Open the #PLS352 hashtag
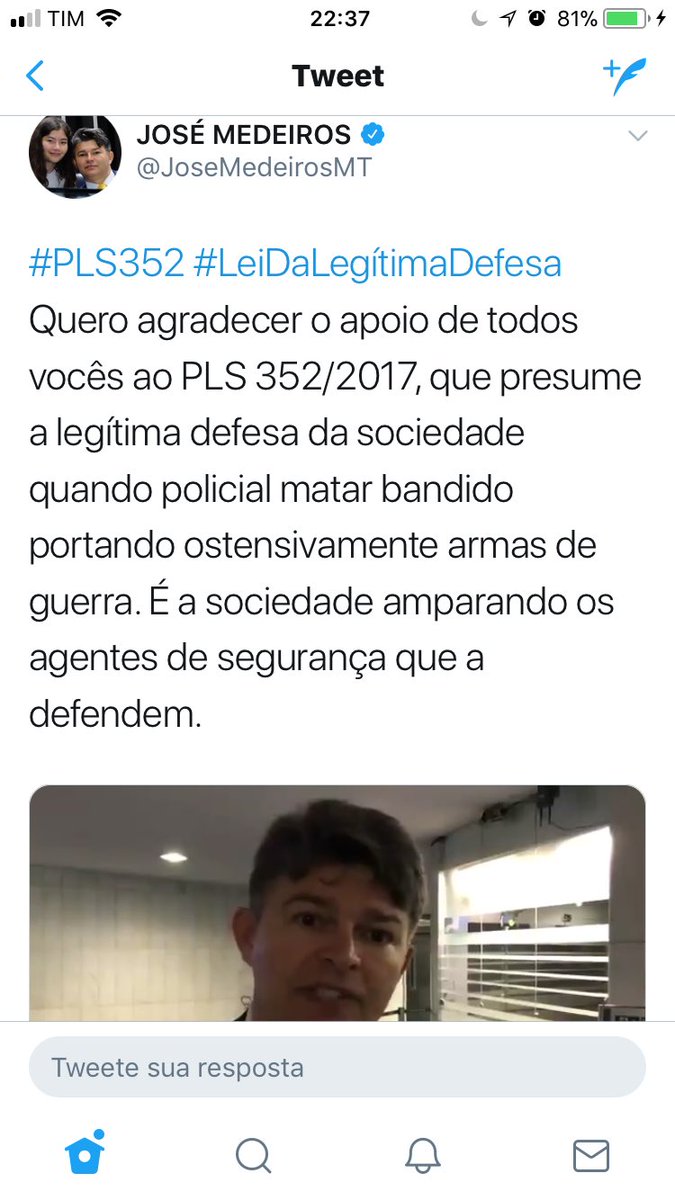675x1200 pixels. [107, 264]
